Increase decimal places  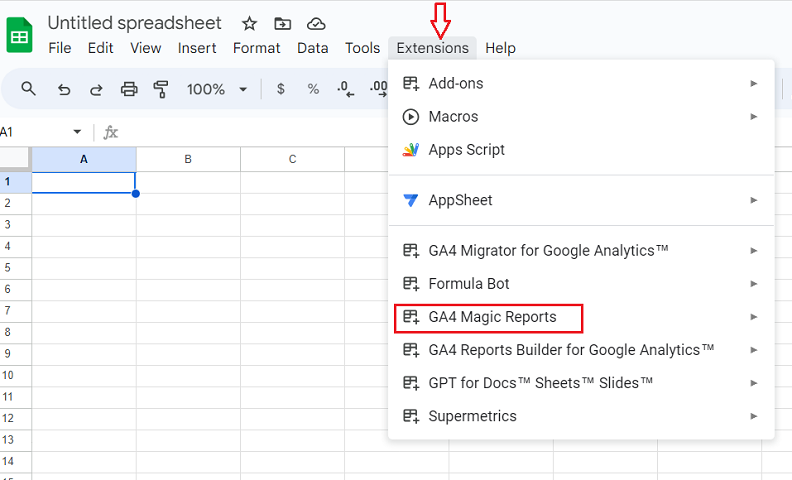click(x=378, y=89)
